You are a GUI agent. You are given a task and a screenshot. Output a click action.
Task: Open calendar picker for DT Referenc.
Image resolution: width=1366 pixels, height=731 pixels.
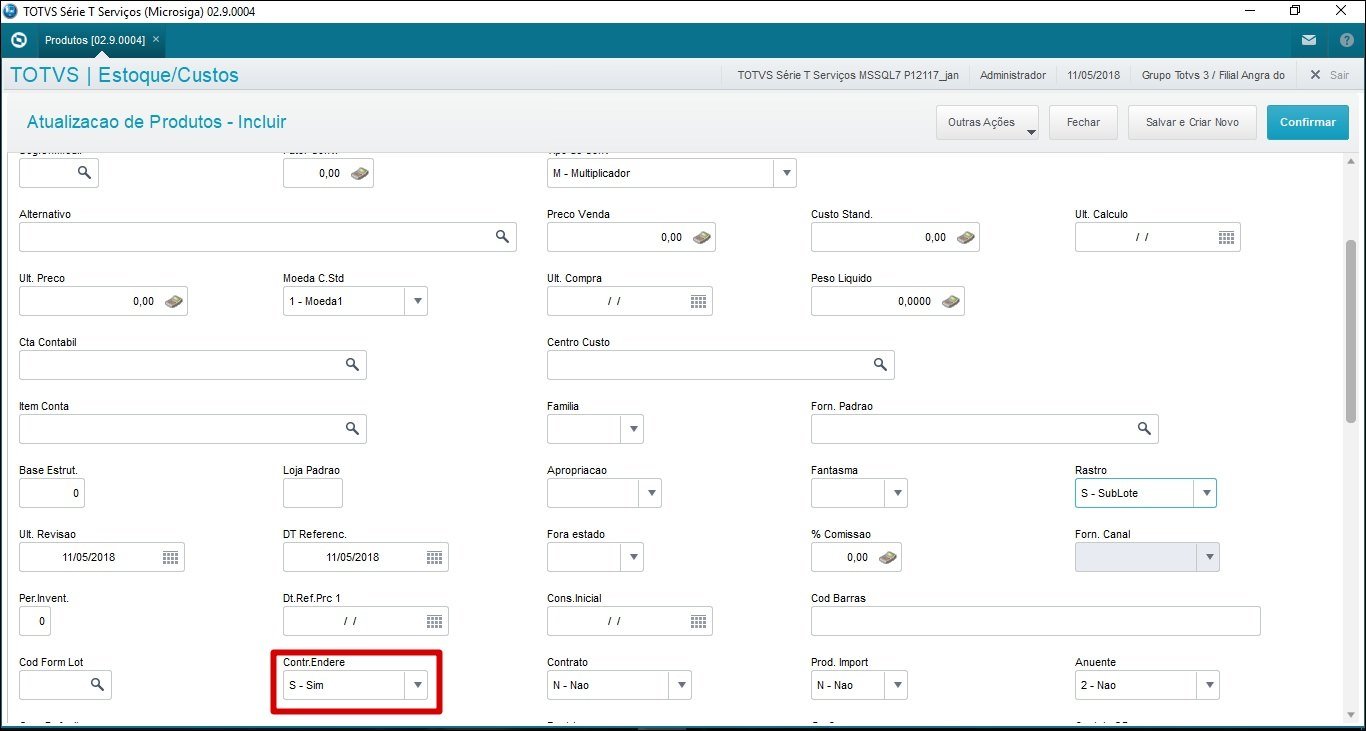coord(434,557)
